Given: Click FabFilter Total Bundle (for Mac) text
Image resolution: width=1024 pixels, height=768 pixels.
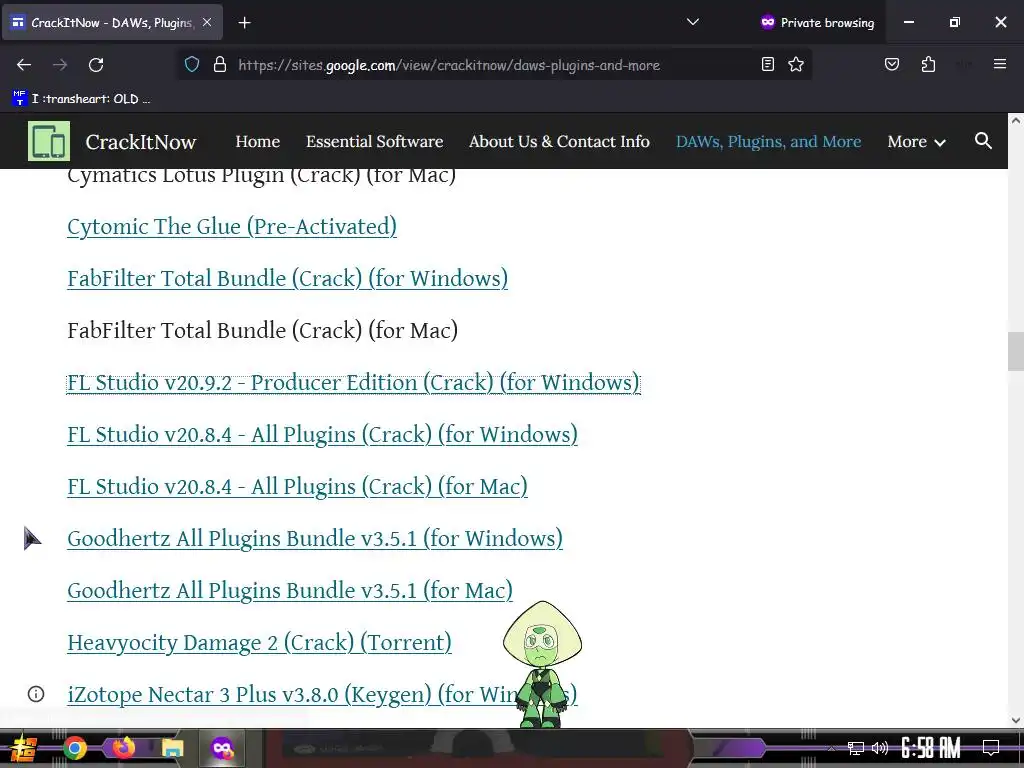Looking at the screenshot, I should (x=263, y=330).
